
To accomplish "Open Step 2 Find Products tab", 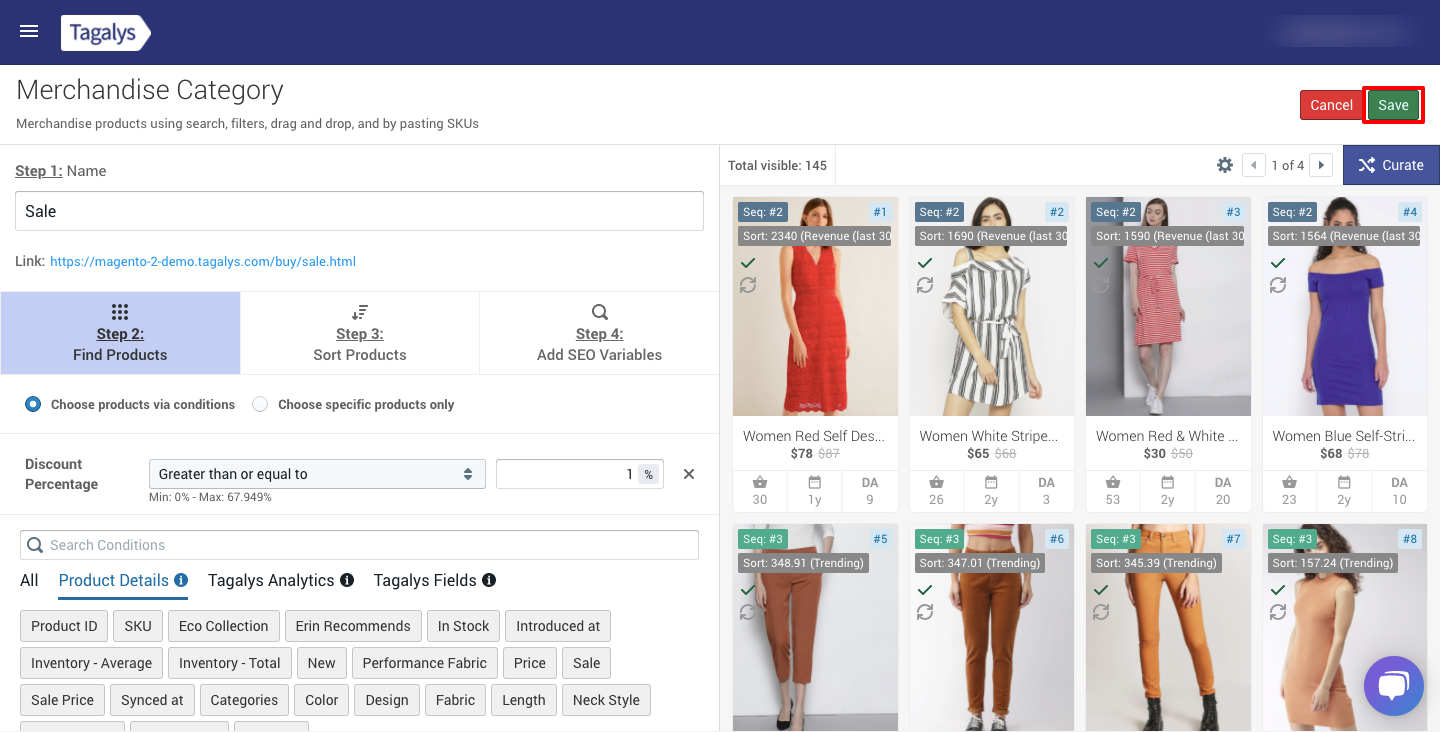I will tap(120, 333).
